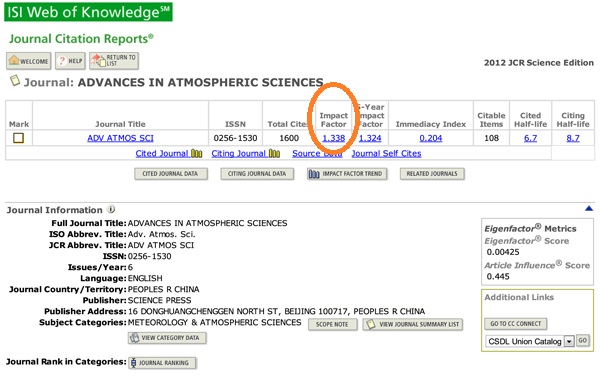Click the Related Journals button
This screenshot has height=389, width=600.
click(x=432, y=174)
